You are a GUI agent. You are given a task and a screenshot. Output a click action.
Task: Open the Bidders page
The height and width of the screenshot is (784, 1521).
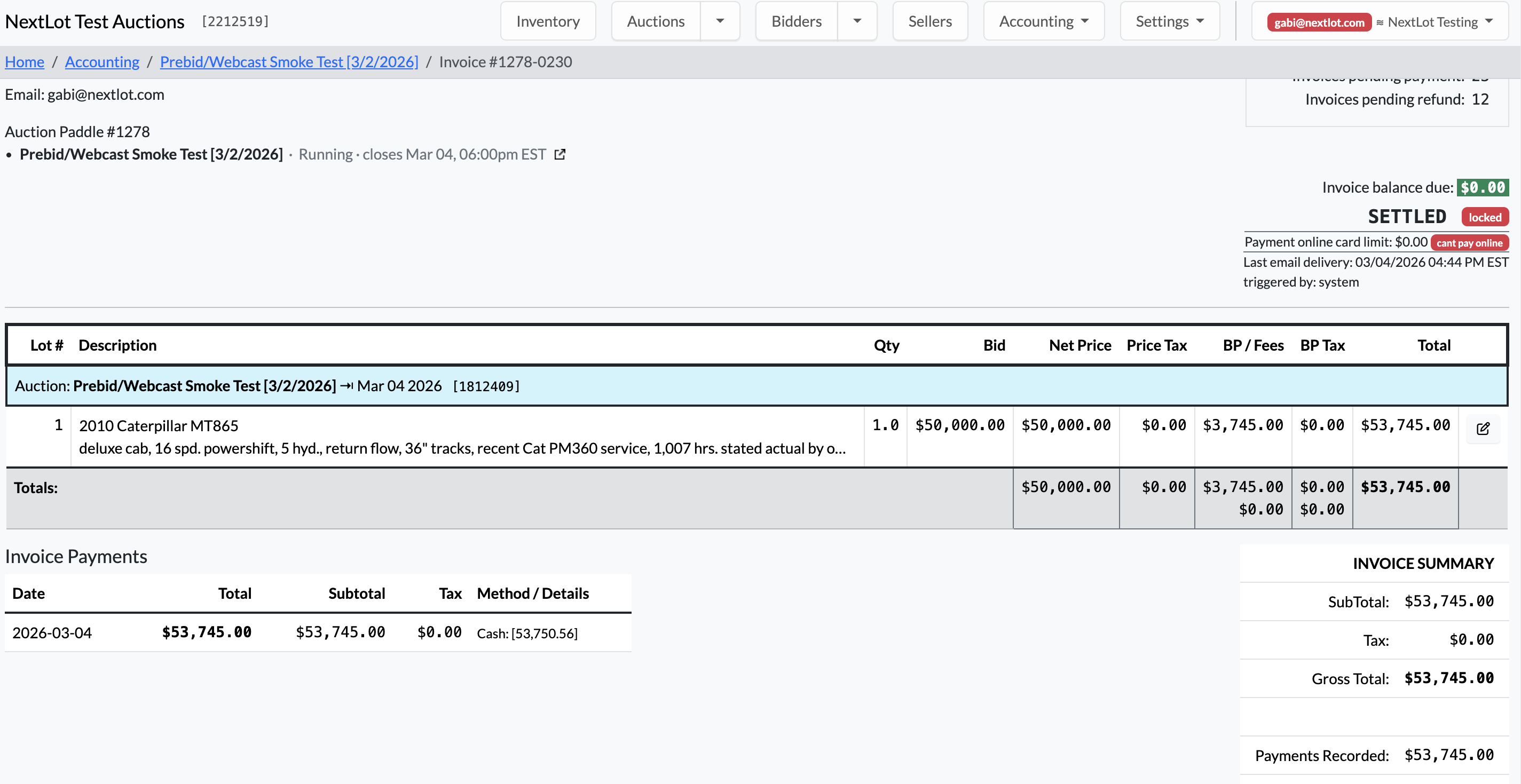coord(796,21)
